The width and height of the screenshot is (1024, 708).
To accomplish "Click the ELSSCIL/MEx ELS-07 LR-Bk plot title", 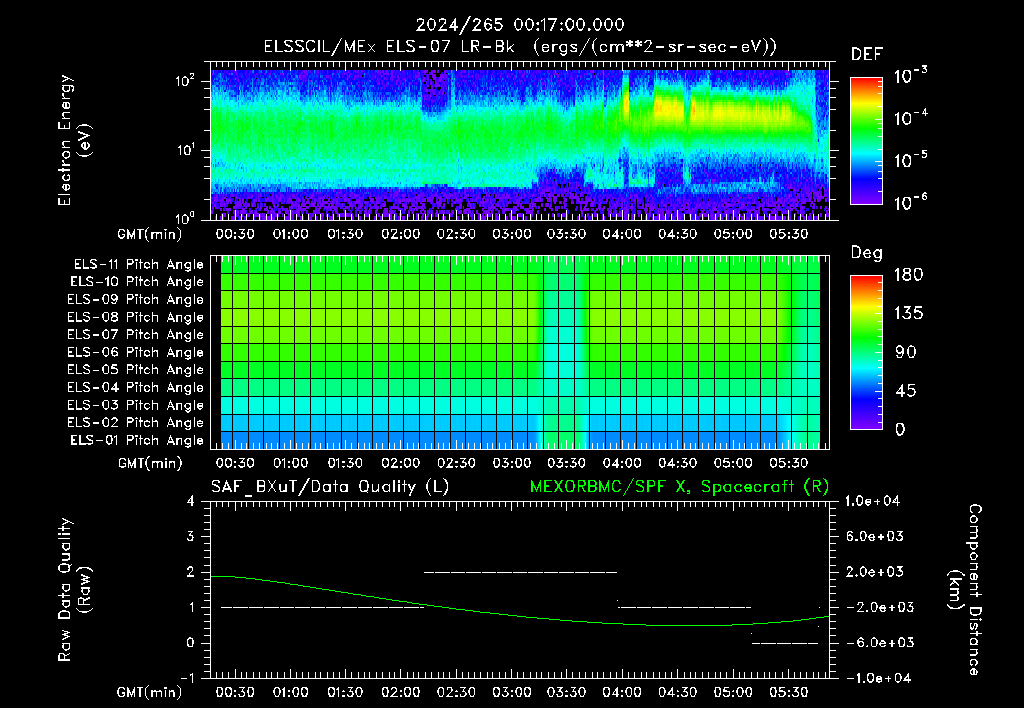I will 520,47.
